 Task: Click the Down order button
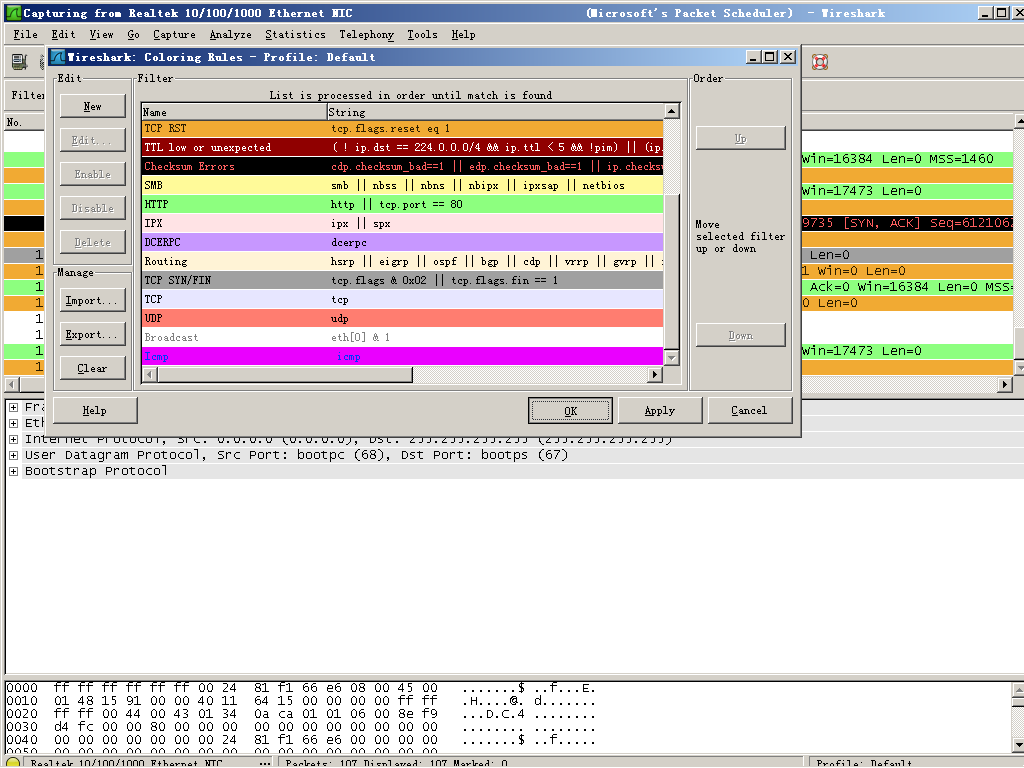click(741, 335)
